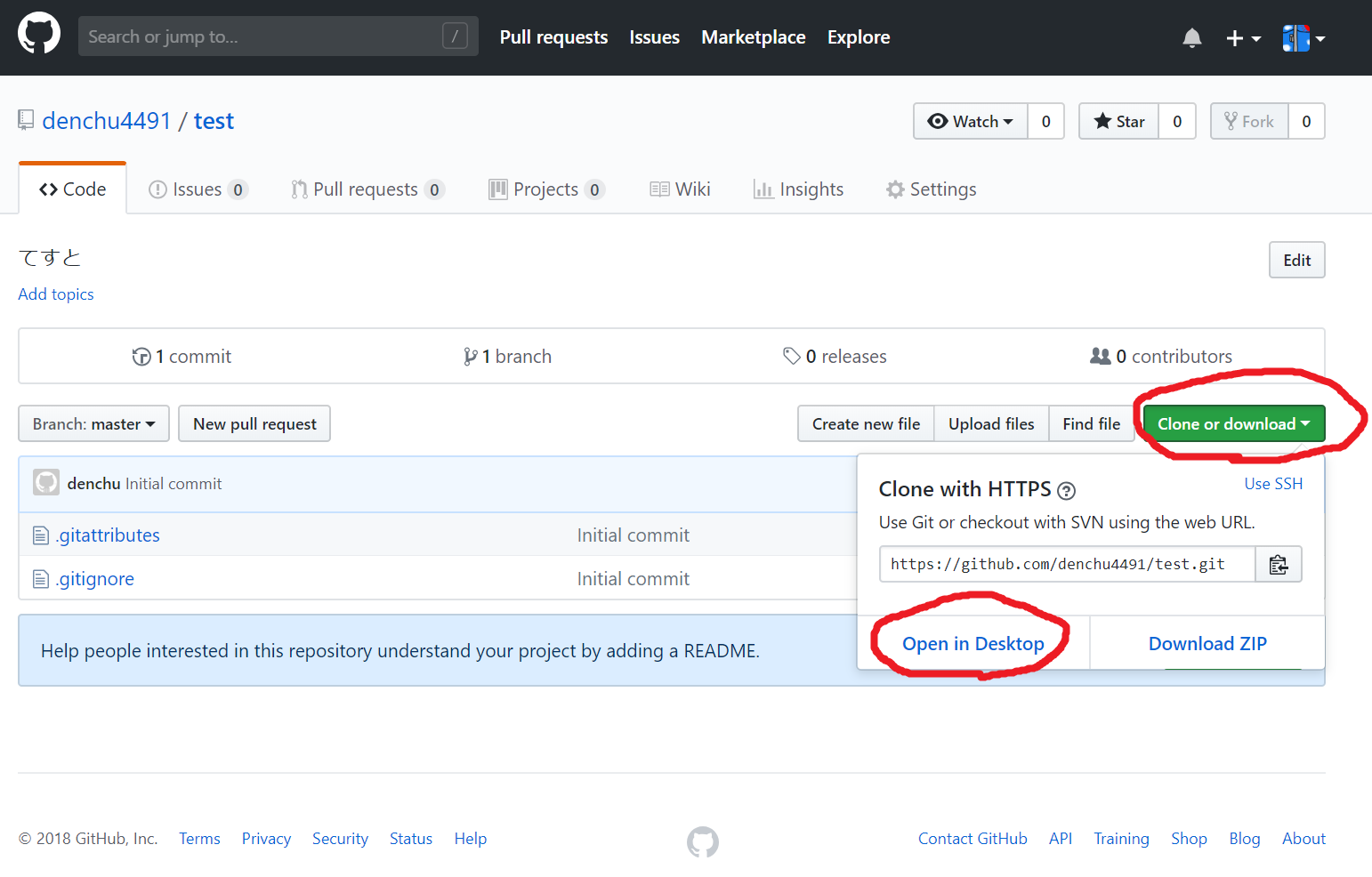Open Initial commit message for .gitignore
This screenshot has width=1372, height=877.
coord(634,579)
